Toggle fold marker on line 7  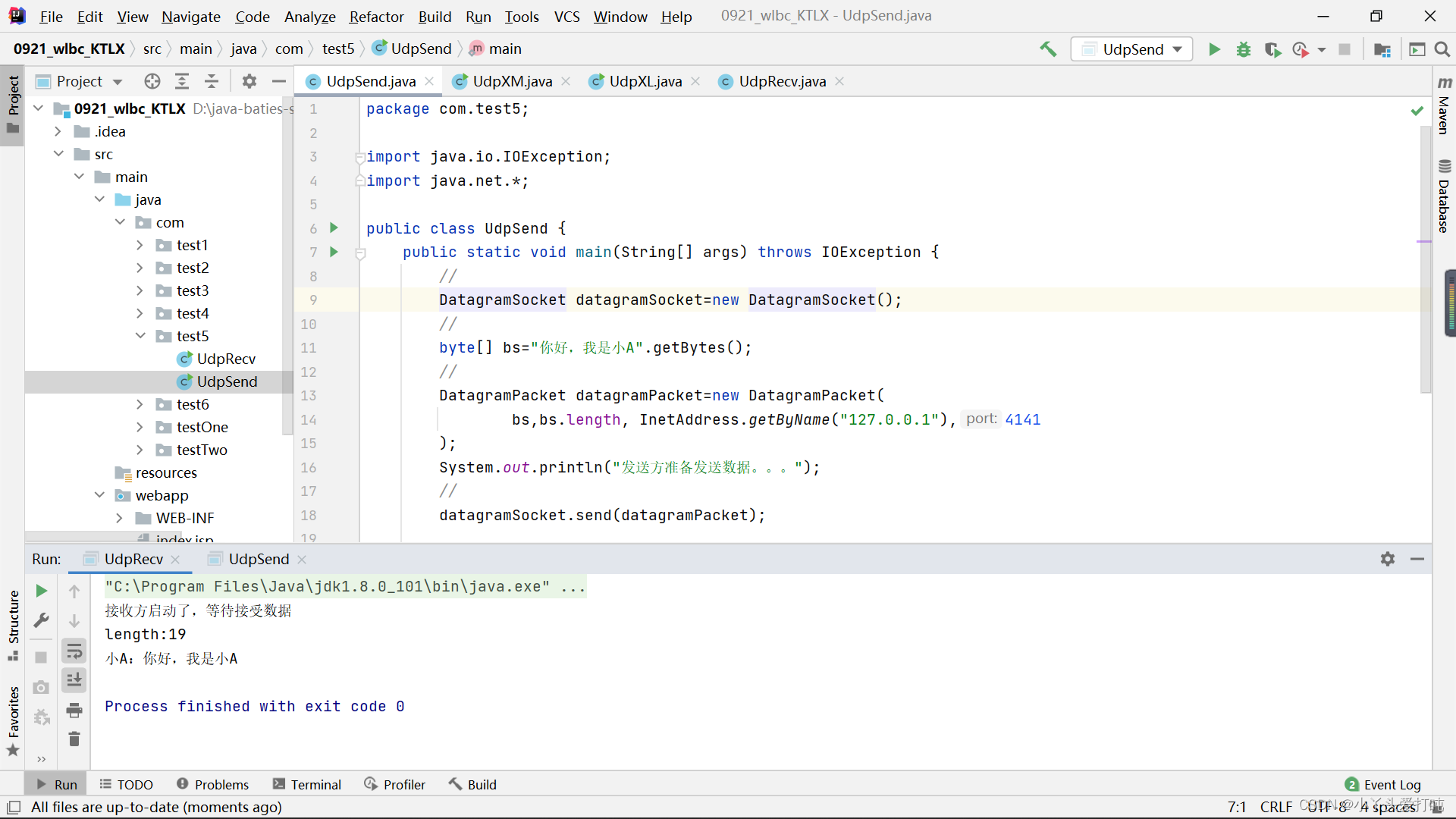tap(361, 253)
